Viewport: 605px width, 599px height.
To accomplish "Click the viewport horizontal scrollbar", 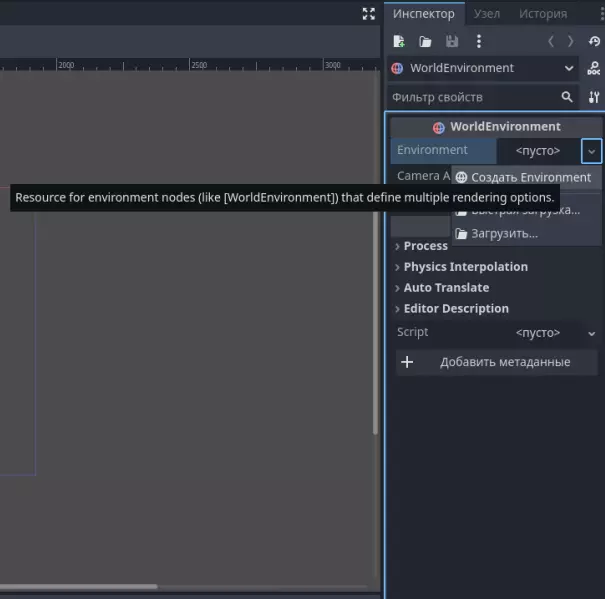I will [79, 586].
